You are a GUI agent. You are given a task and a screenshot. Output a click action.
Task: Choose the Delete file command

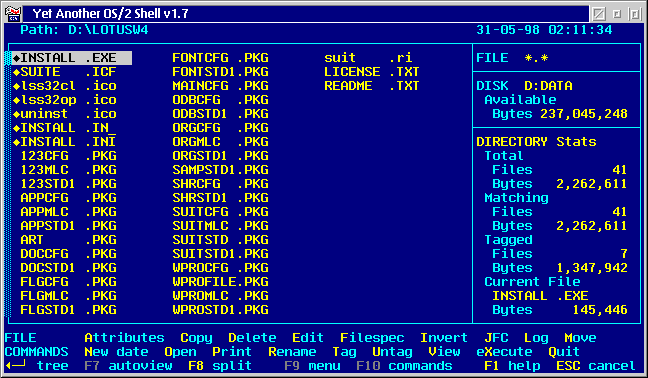(x=252, y=338)
